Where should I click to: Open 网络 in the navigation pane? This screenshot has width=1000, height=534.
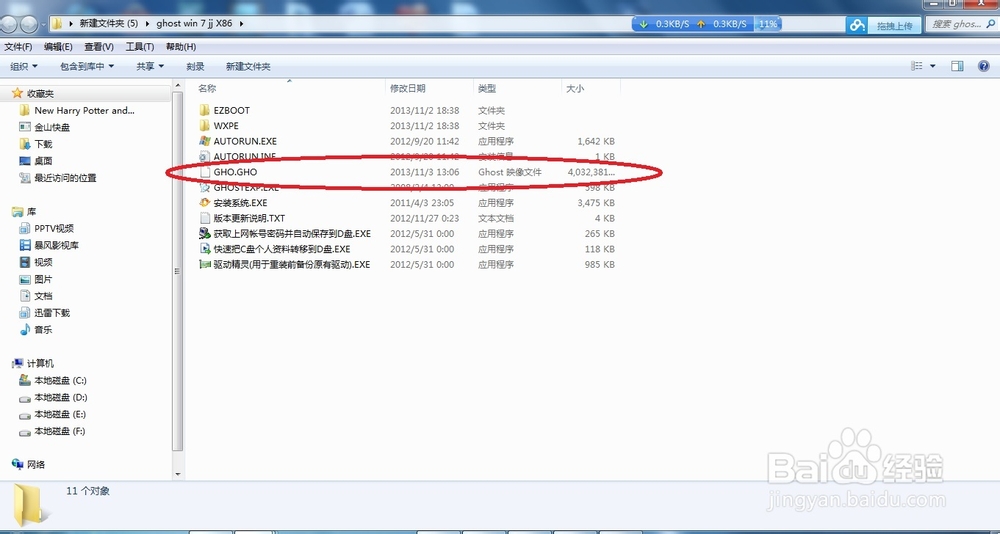[x=36, y=464]
